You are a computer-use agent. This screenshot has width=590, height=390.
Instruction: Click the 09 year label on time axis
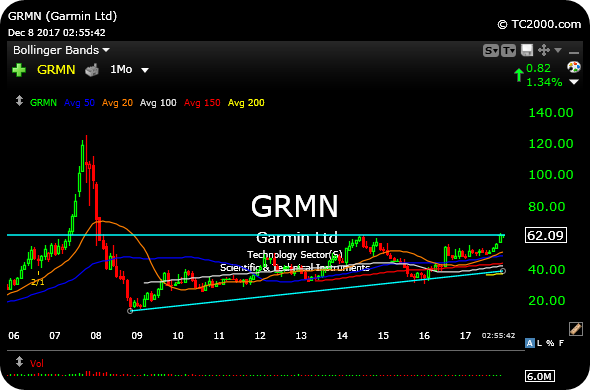click(x=137, y=335)
